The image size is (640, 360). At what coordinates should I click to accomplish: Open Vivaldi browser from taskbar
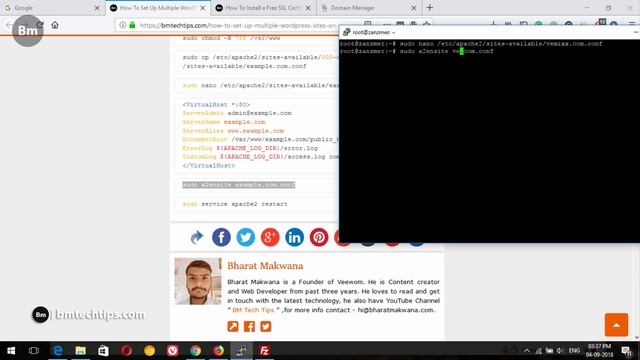(173, 351)
